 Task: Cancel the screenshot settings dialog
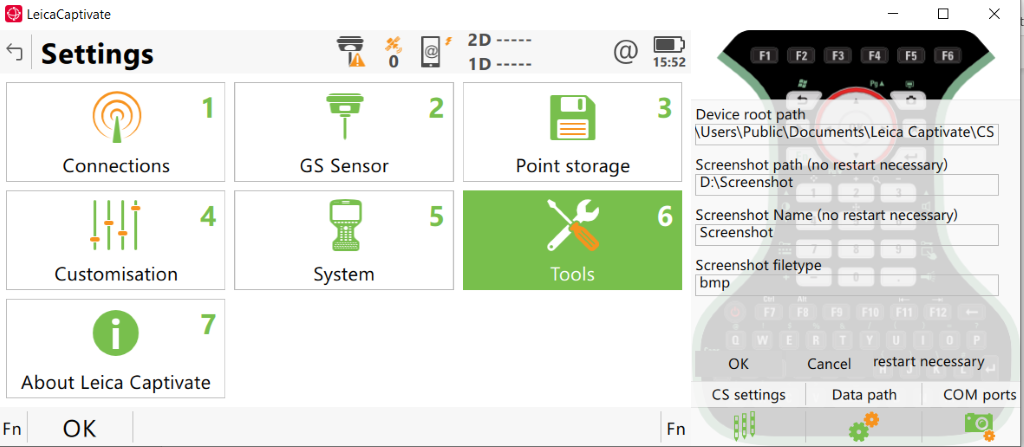pos(829,363)
